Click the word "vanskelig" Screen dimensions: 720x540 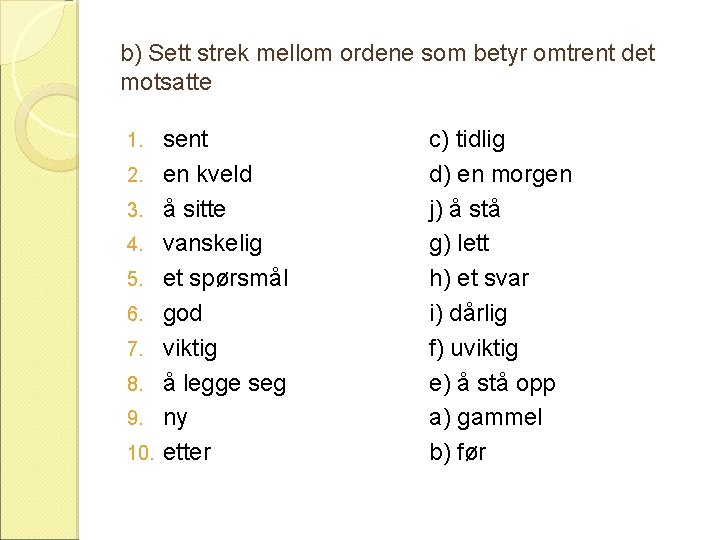coord(213,244)
